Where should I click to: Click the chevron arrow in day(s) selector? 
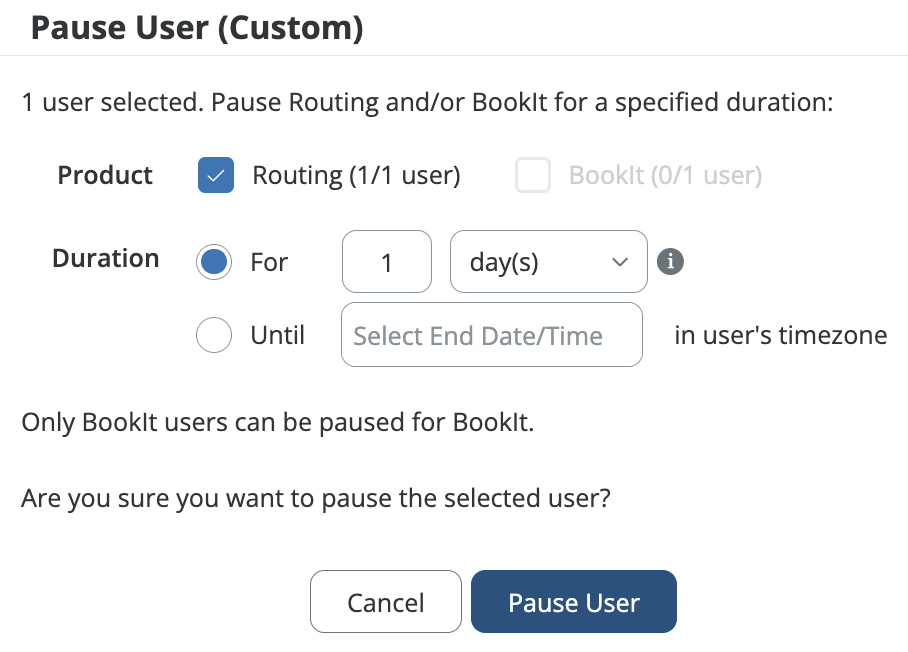click(620, 262)
